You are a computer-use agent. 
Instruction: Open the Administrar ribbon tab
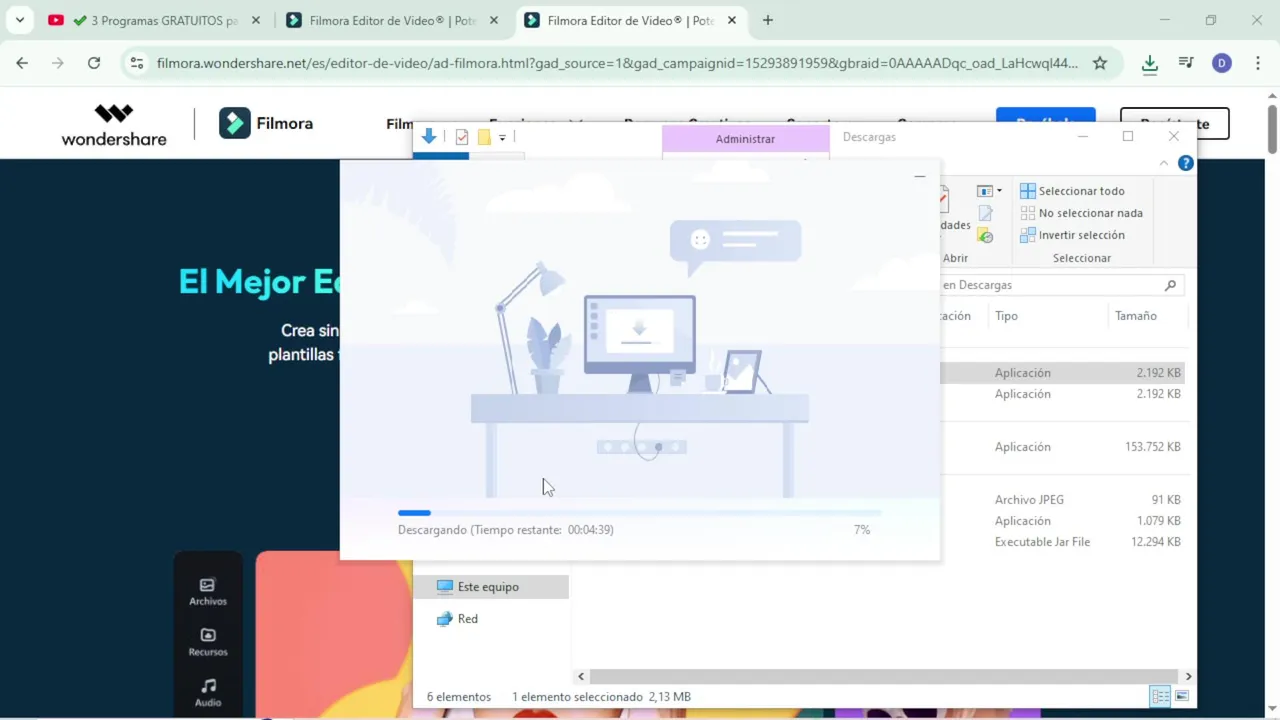coord(745,139)
